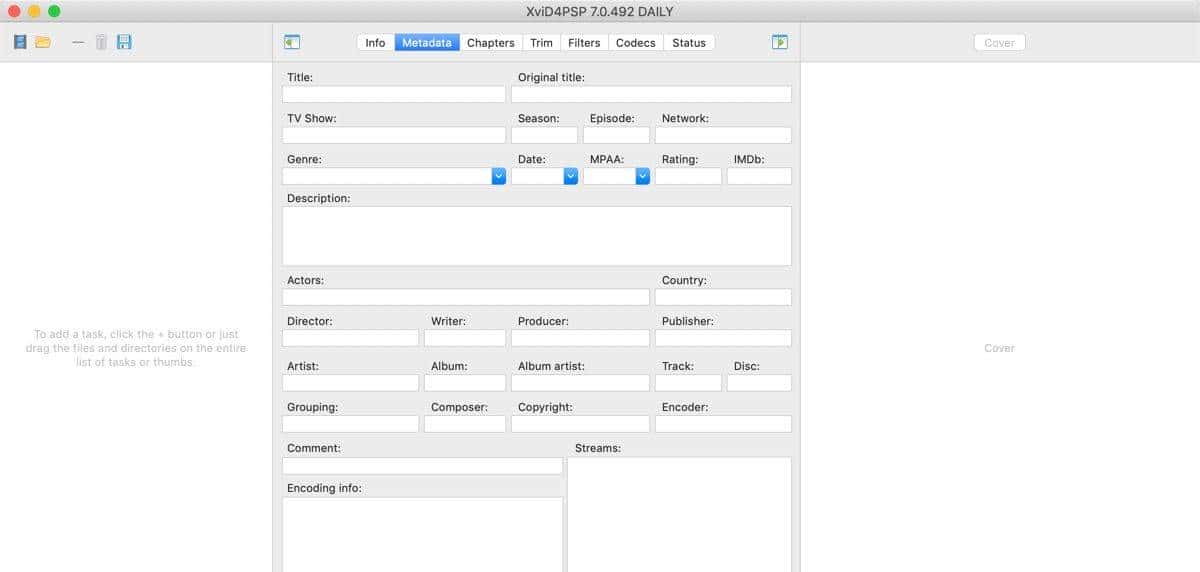Click the add video file film icon
The height and width of the screenshot is (572, 1200).
(20, 42)
